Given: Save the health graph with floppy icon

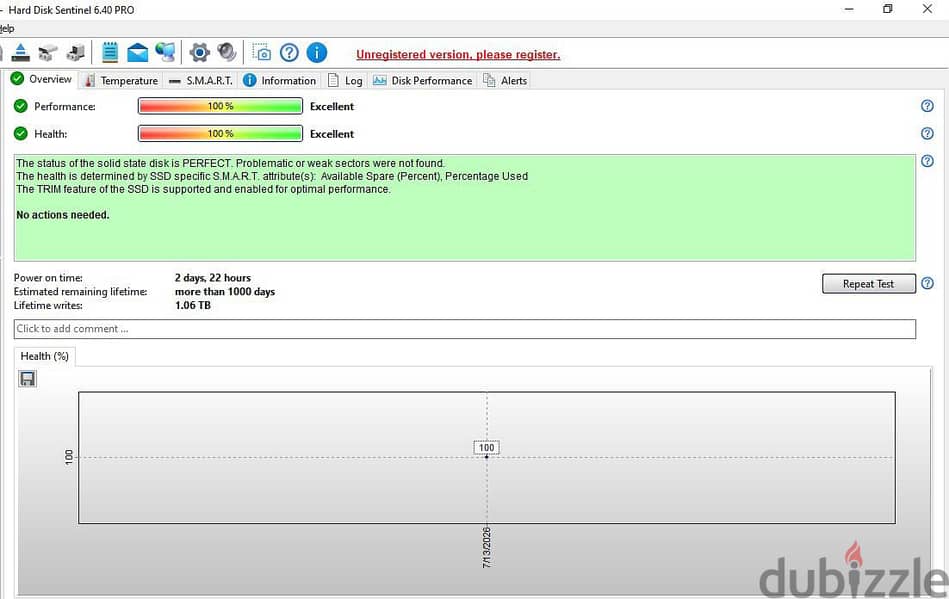Looking at the screenshot, I should (x=27, y=379).
